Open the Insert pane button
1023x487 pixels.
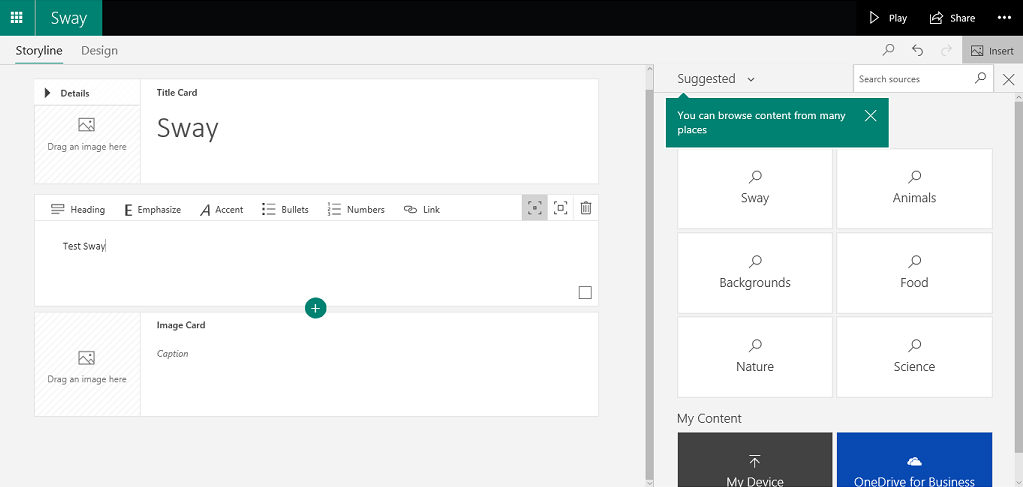(991, 51)
